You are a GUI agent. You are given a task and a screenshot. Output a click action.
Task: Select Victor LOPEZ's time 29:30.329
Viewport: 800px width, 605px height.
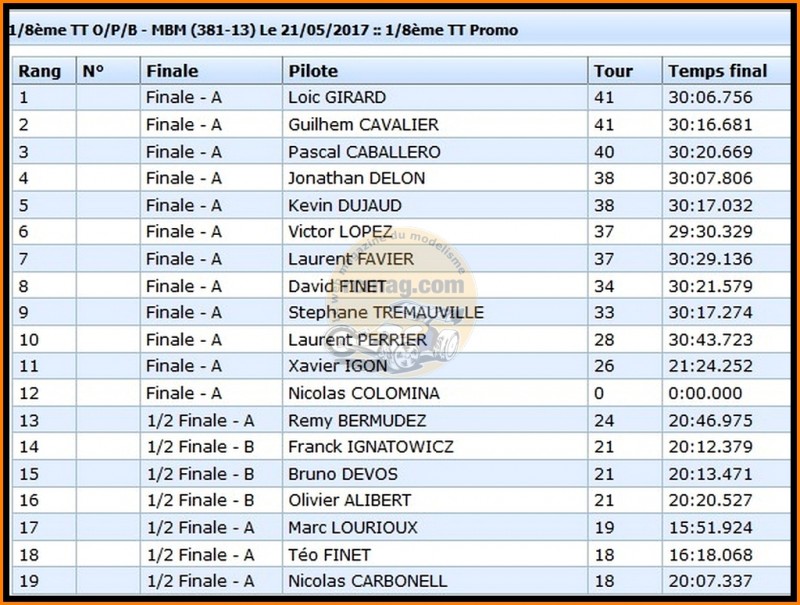coord(710,232)
